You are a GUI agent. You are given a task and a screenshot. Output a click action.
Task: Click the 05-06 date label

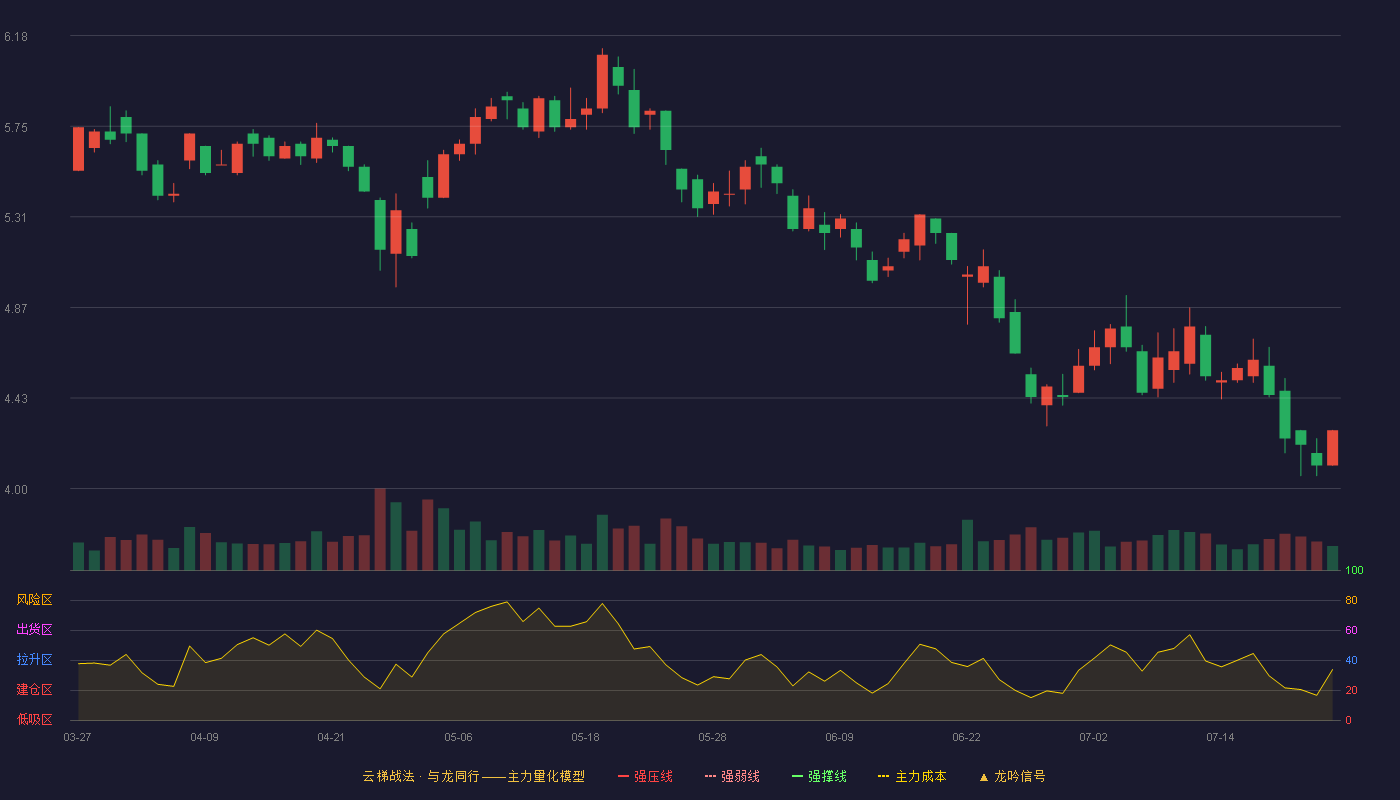coord(458,737)
